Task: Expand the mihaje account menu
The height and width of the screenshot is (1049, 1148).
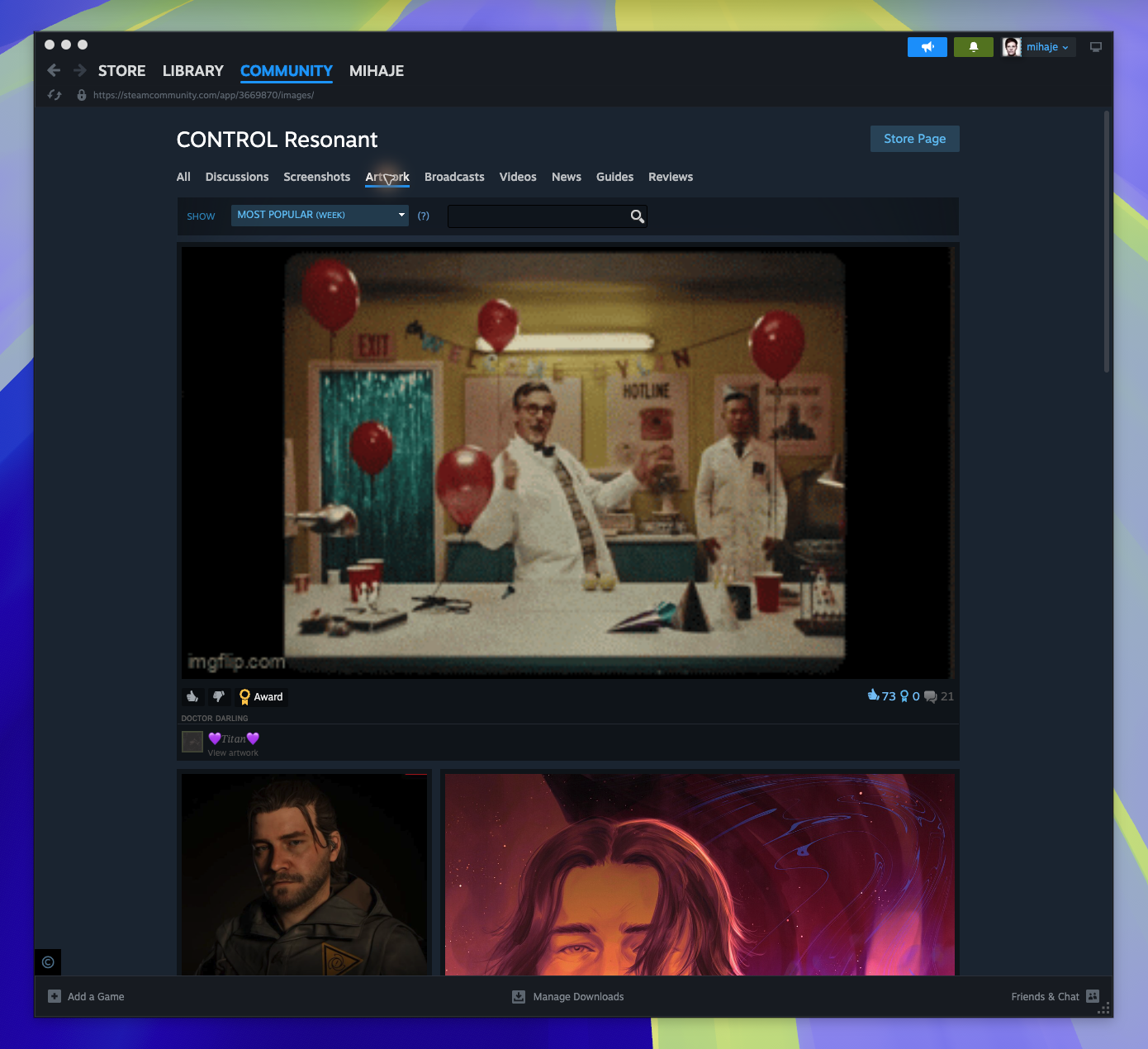Action: click(x=1047, y=47)
